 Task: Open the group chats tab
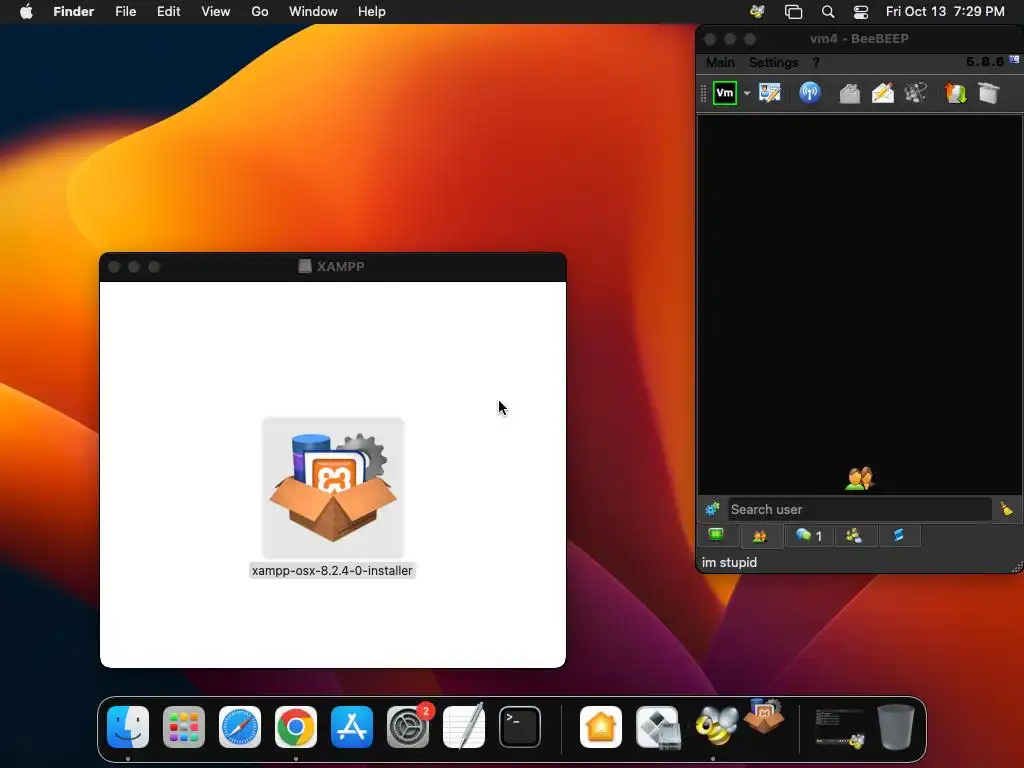coord(854,536)
